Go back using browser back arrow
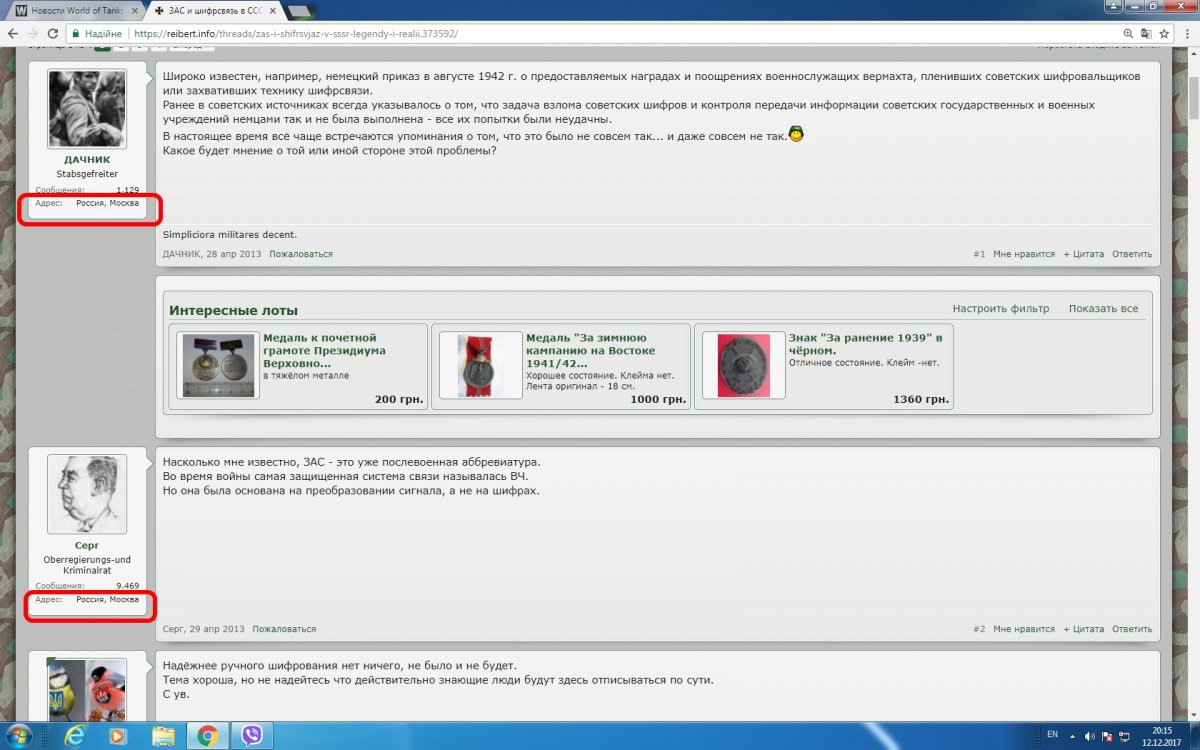This screenshot has width=1200, height=750. coord(12,33)
